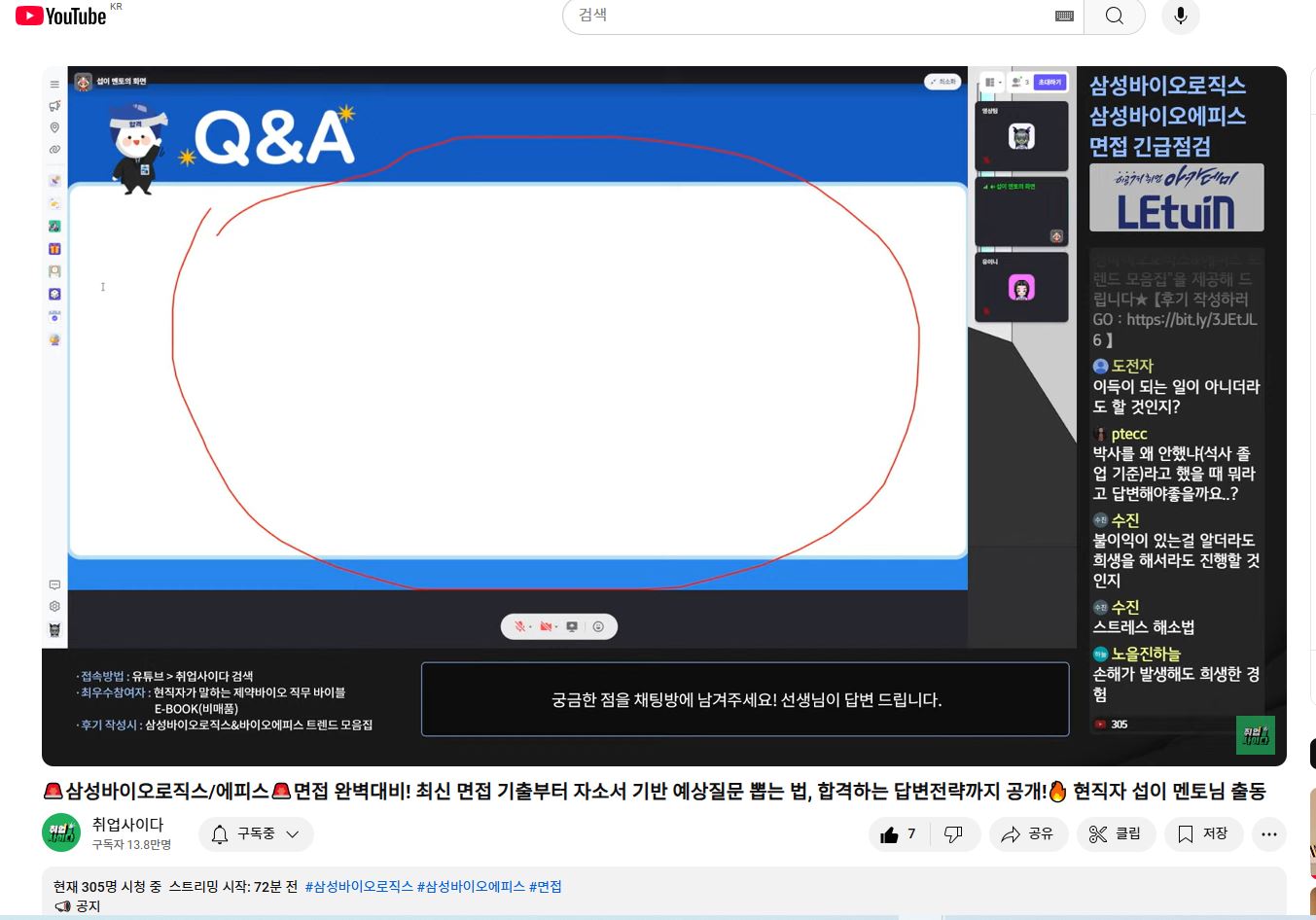
Task: Open the 취업사이다 channel avatar
Action: tap(61, 833)
